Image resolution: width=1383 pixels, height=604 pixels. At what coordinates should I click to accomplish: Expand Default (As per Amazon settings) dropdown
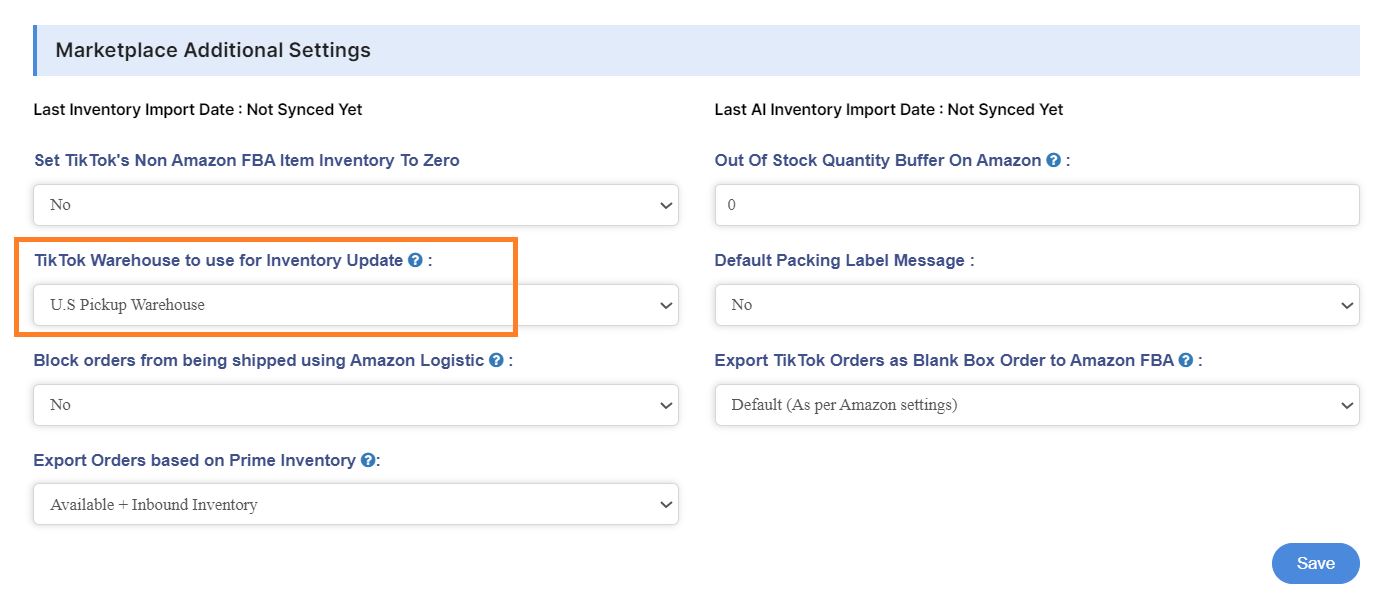(1036, 405)
